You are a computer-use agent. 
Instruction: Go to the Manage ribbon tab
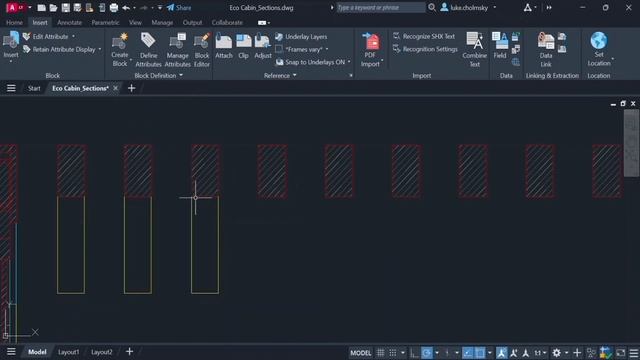coord(162,22)
